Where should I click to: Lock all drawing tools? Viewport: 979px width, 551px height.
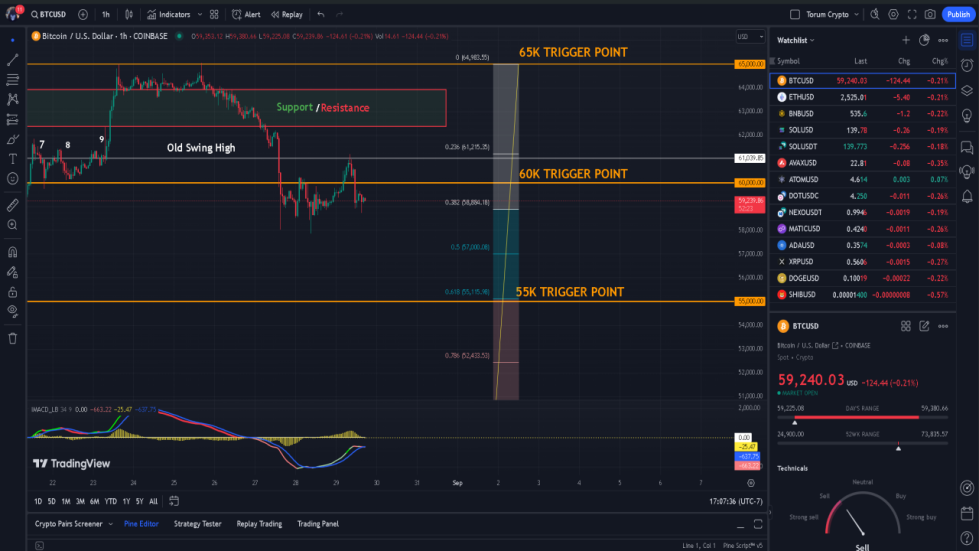pyautogui.click(x=12, y=292)
